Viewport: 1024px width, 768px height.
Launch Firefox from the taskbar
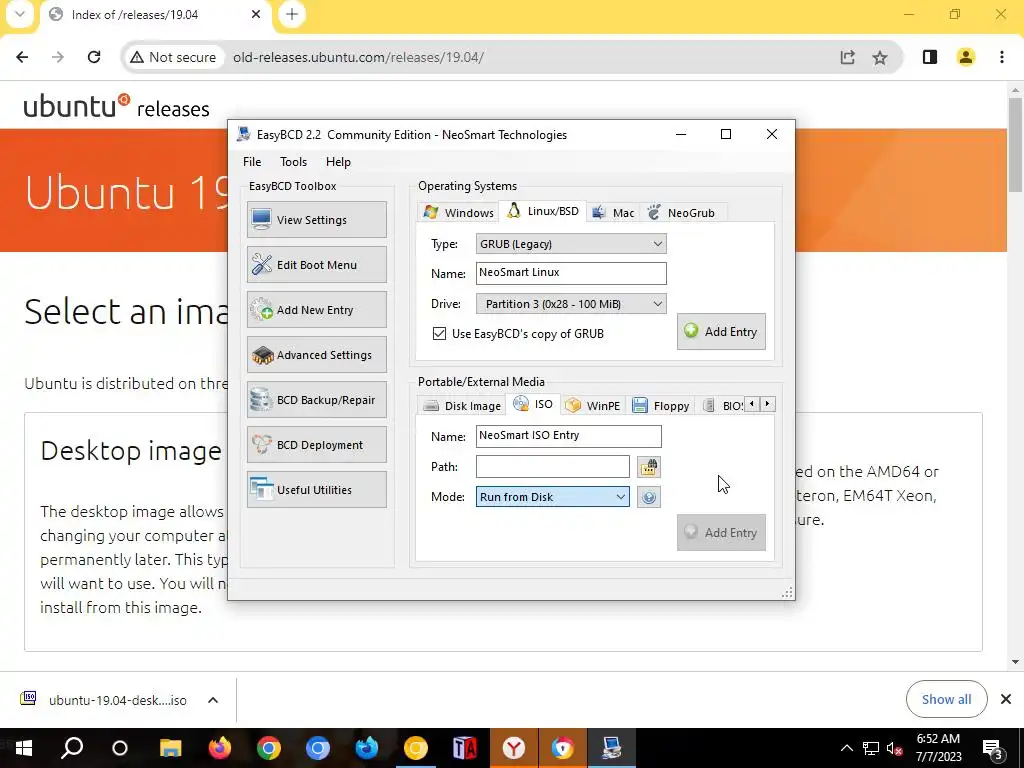(x=219, y=748)
